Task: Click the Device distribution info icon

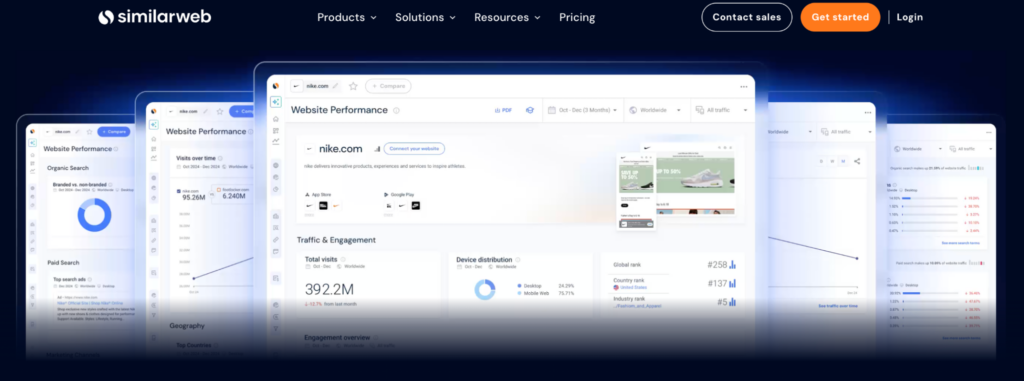Action: (x=517, y=259)
